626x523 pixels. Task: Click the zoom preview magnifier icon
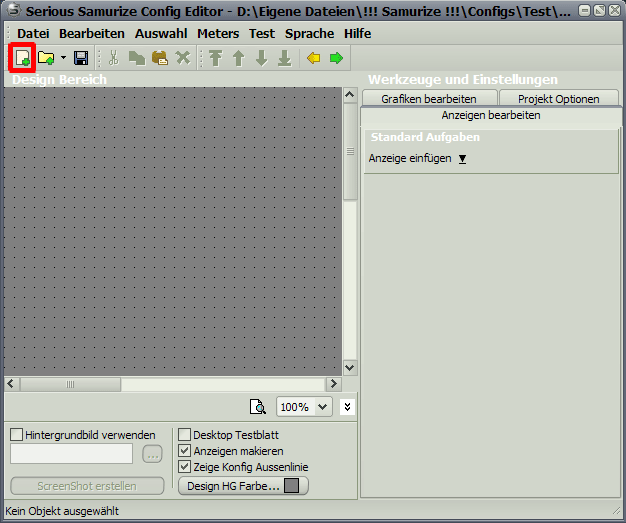(258, 407)
